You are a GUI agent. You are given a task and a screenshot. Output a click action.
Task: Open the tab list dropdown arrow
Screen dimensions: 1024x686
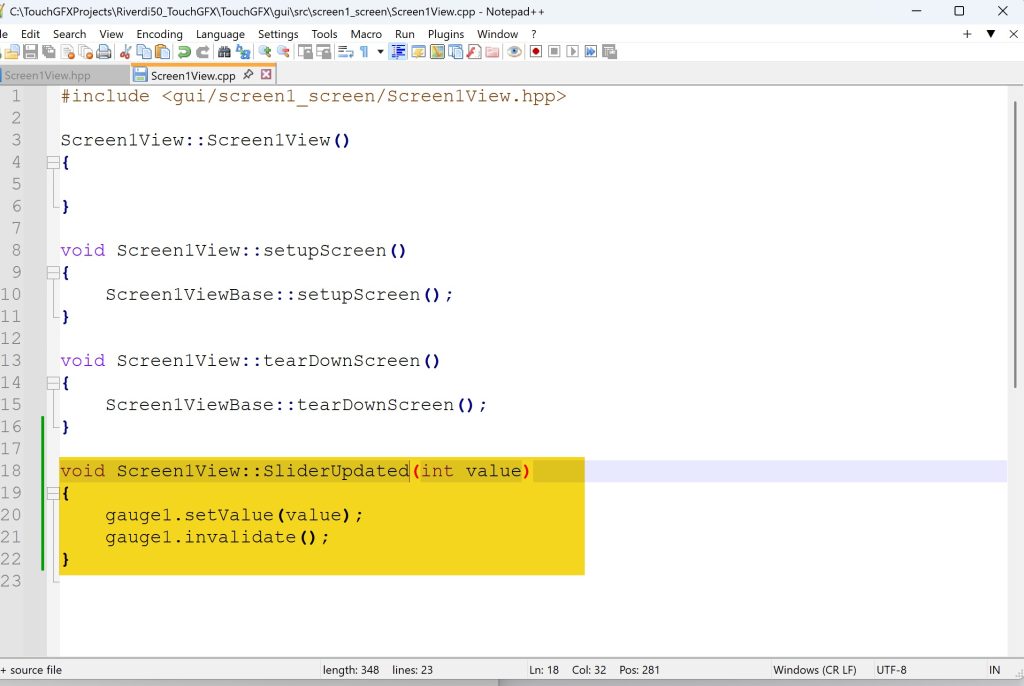pyautogui.click(x=991, y=34)
